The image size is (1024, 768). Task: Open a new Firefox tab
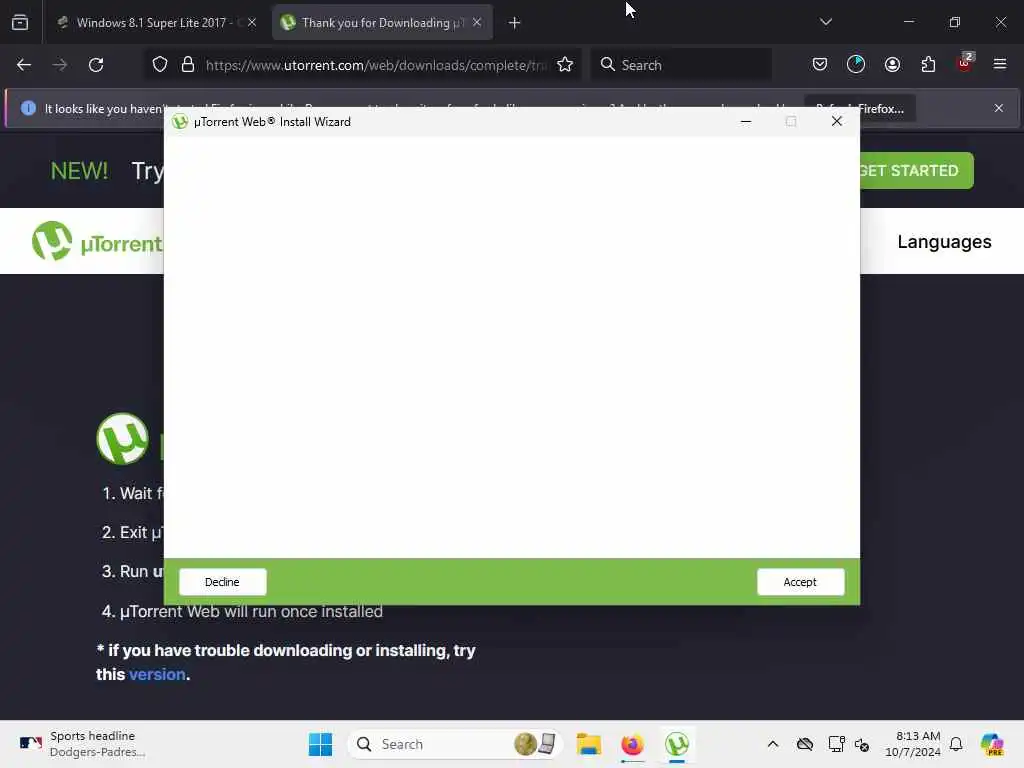pyautogui.click(x=515, y=23)
